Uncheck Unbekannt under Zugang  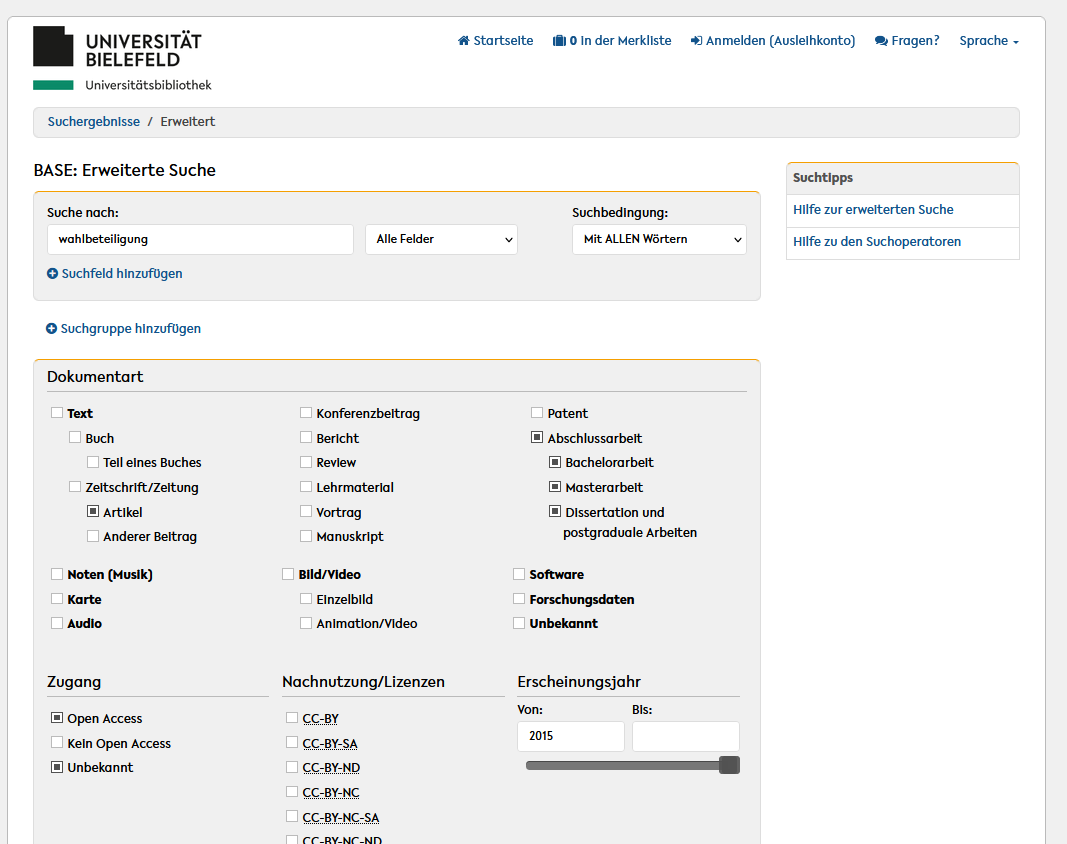click(x=57, y=766)
